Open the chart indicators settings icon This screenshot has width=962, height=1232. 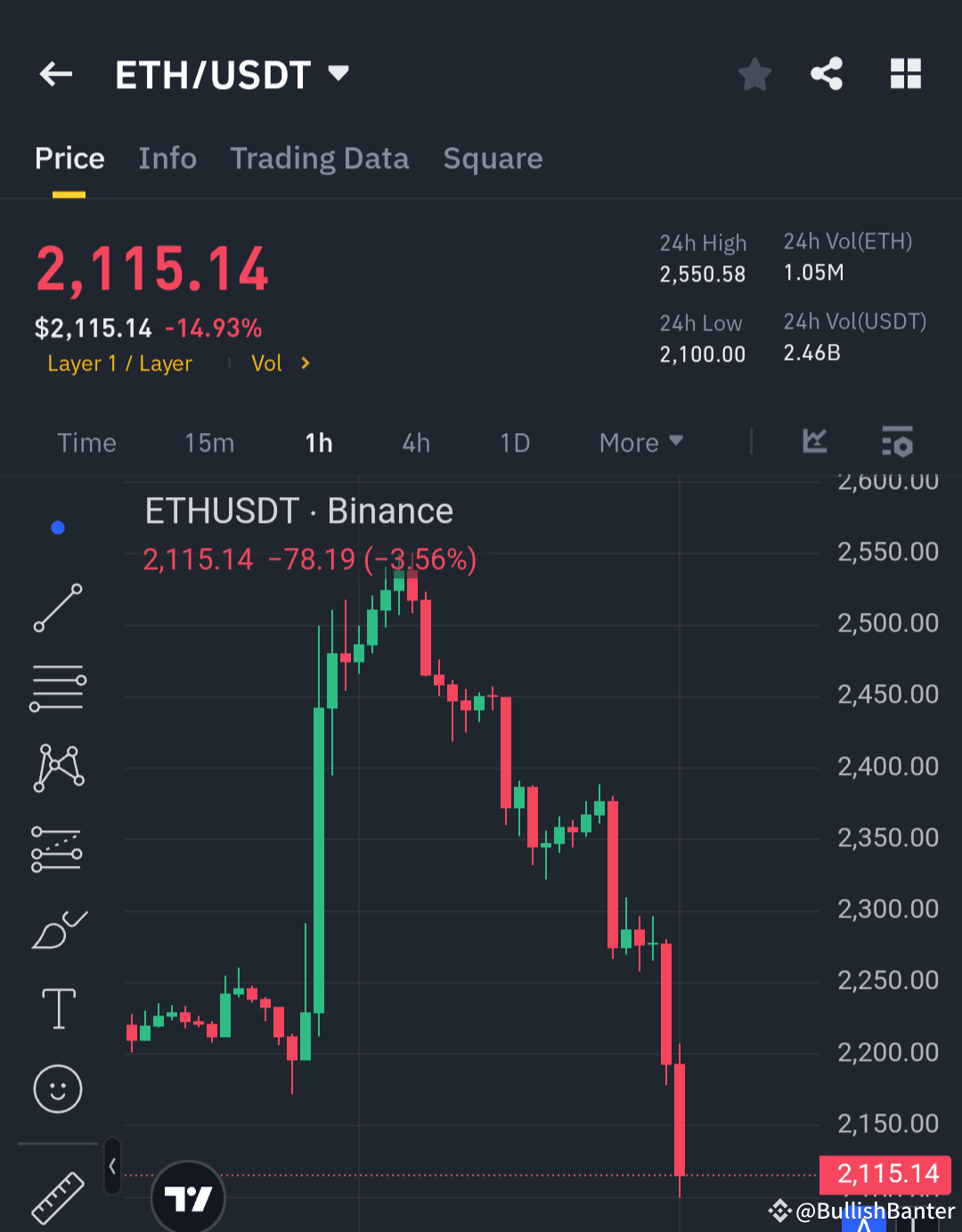pyautogui.click(x=897, y=443)
